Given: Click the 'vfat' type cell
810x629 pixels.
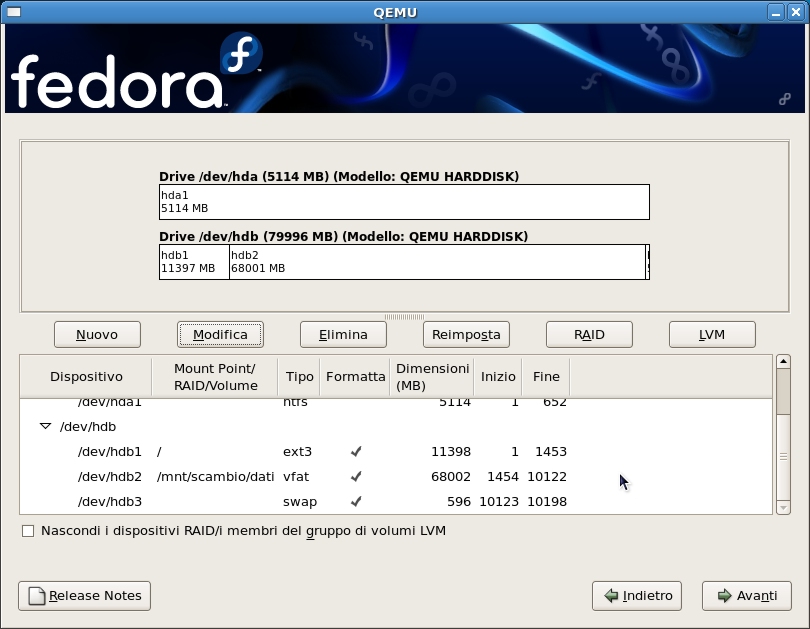Looking at the screenshot, I should coord(296,476).
